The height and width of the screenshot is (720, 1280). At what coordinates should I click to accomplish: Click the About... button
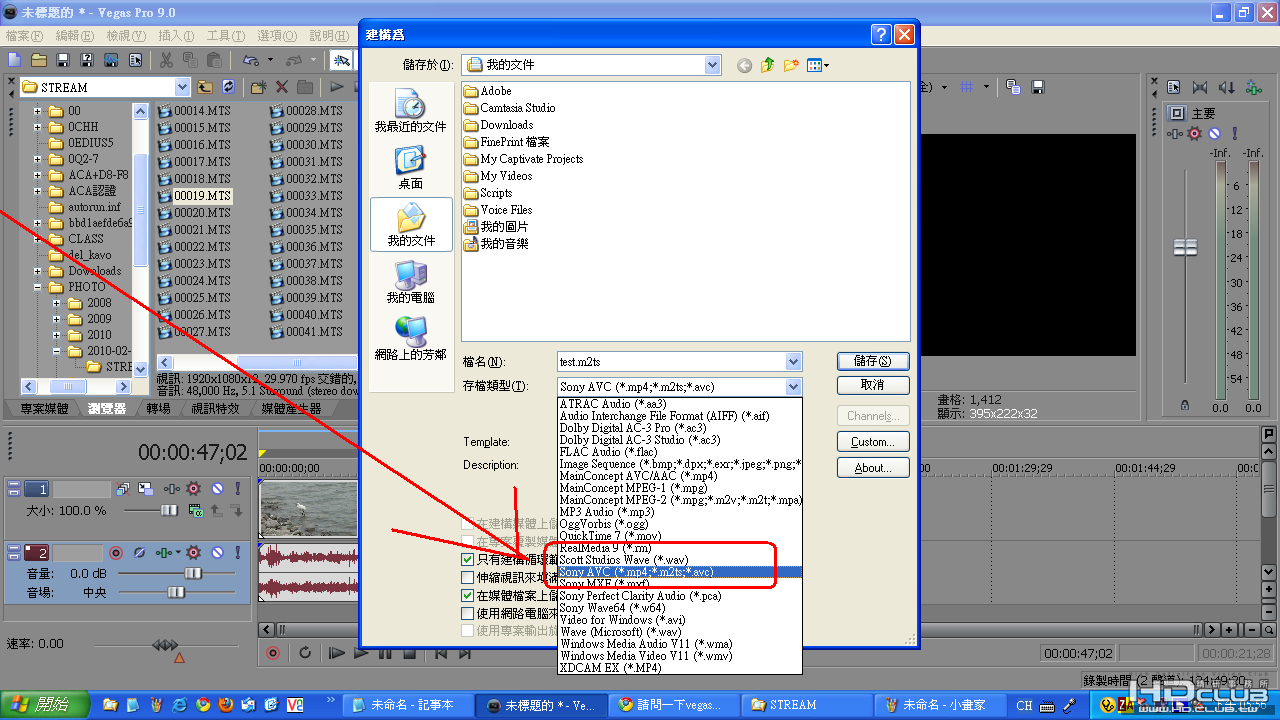pyautogui.click(x=873, y=467)
